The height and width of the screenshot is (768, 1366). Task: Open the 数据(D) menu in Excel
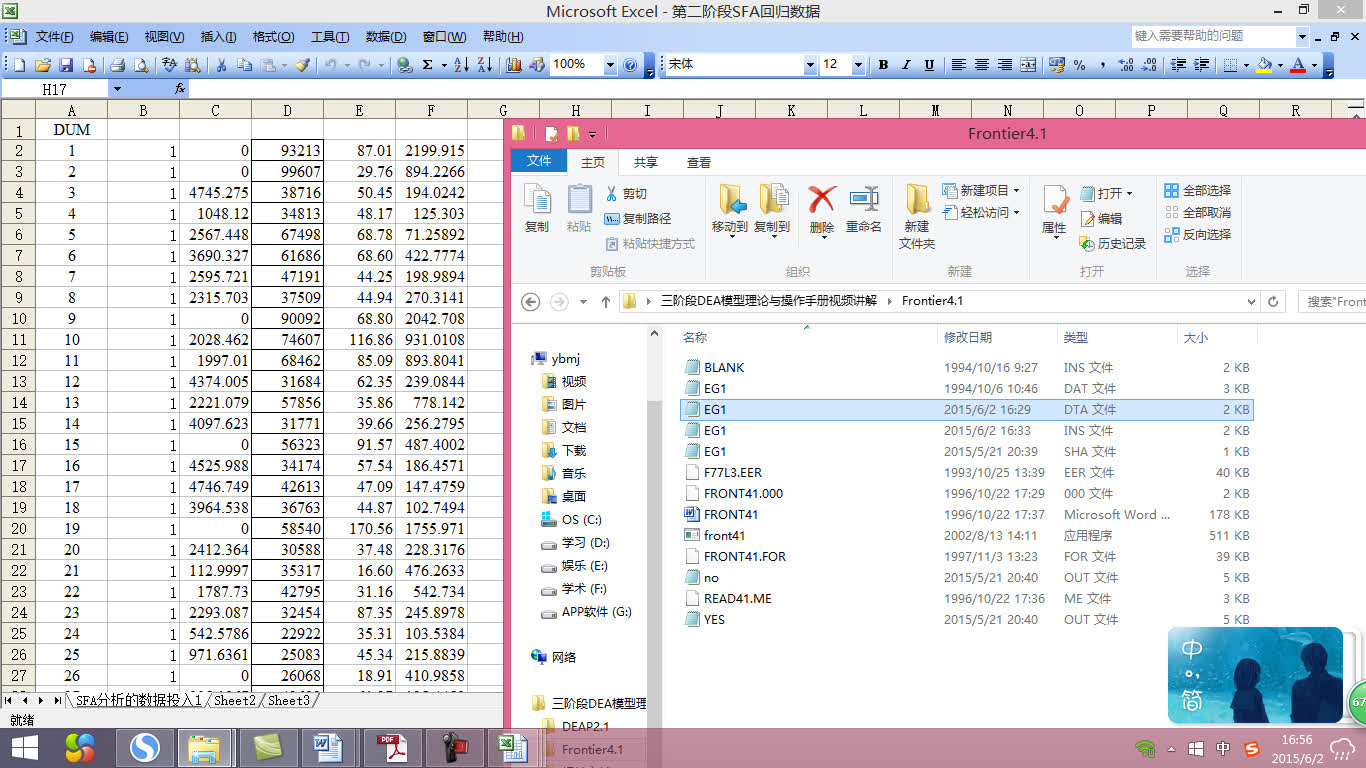click(386, 37)
